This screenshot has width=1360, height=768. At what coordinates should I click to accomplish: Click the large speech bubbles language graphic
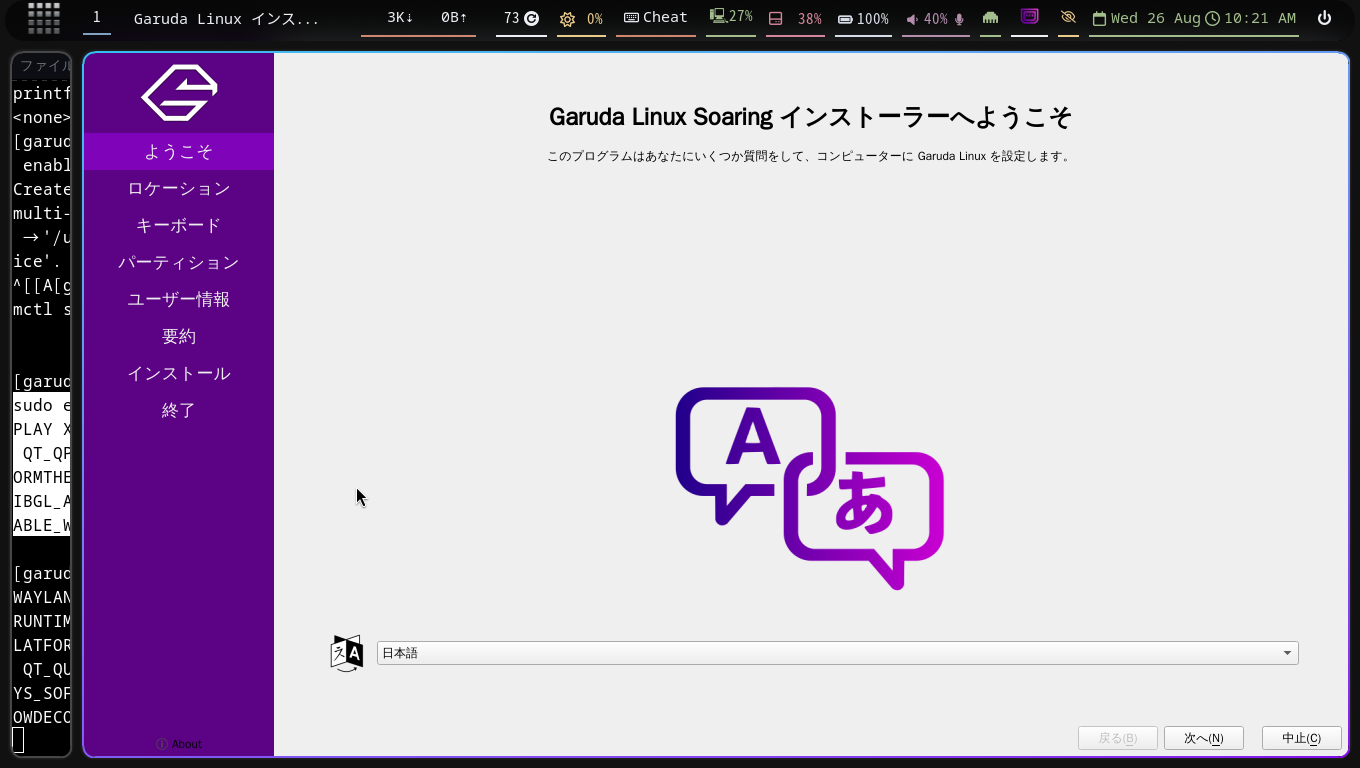tap(810, 488)
